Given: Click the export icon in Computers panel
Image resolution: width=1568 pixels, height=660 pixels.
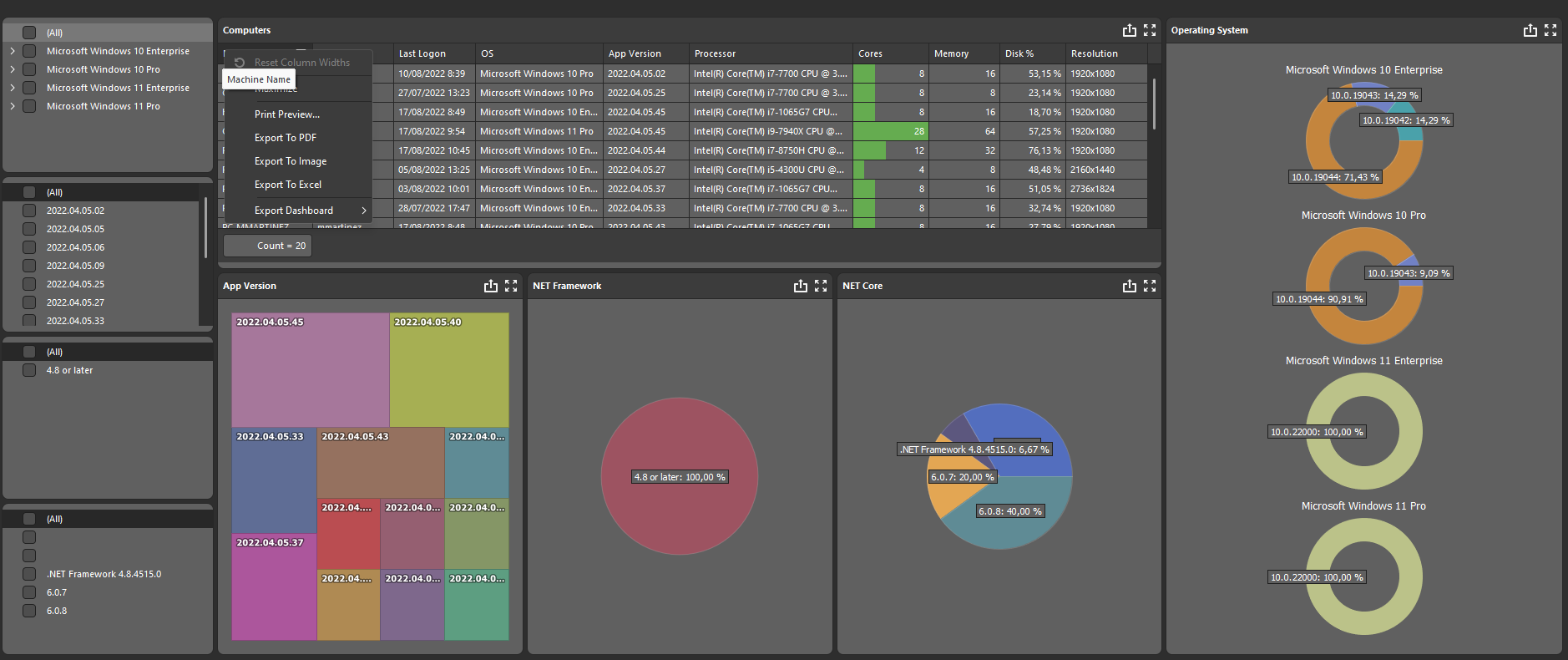Looking at the screenshot, I should coord(1129,30).
